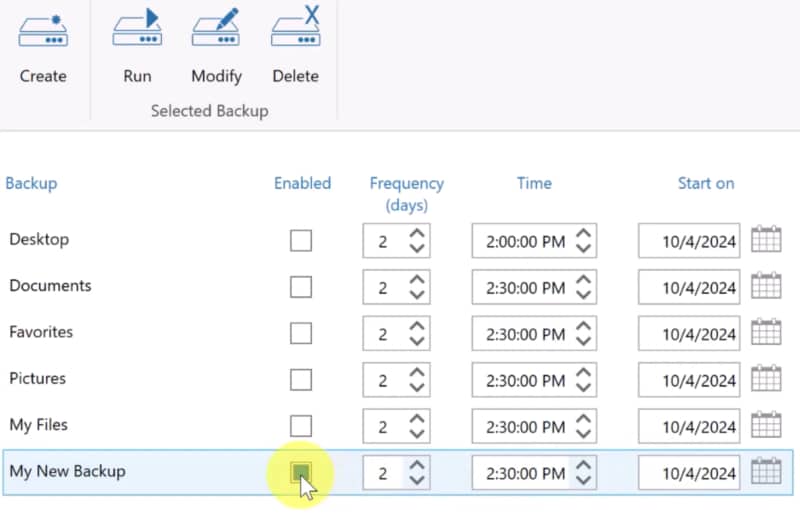Open calendar picker for Pictures backup
Image resolution: width=800 pixels, height=515 pixels.
tap(765, 379)
